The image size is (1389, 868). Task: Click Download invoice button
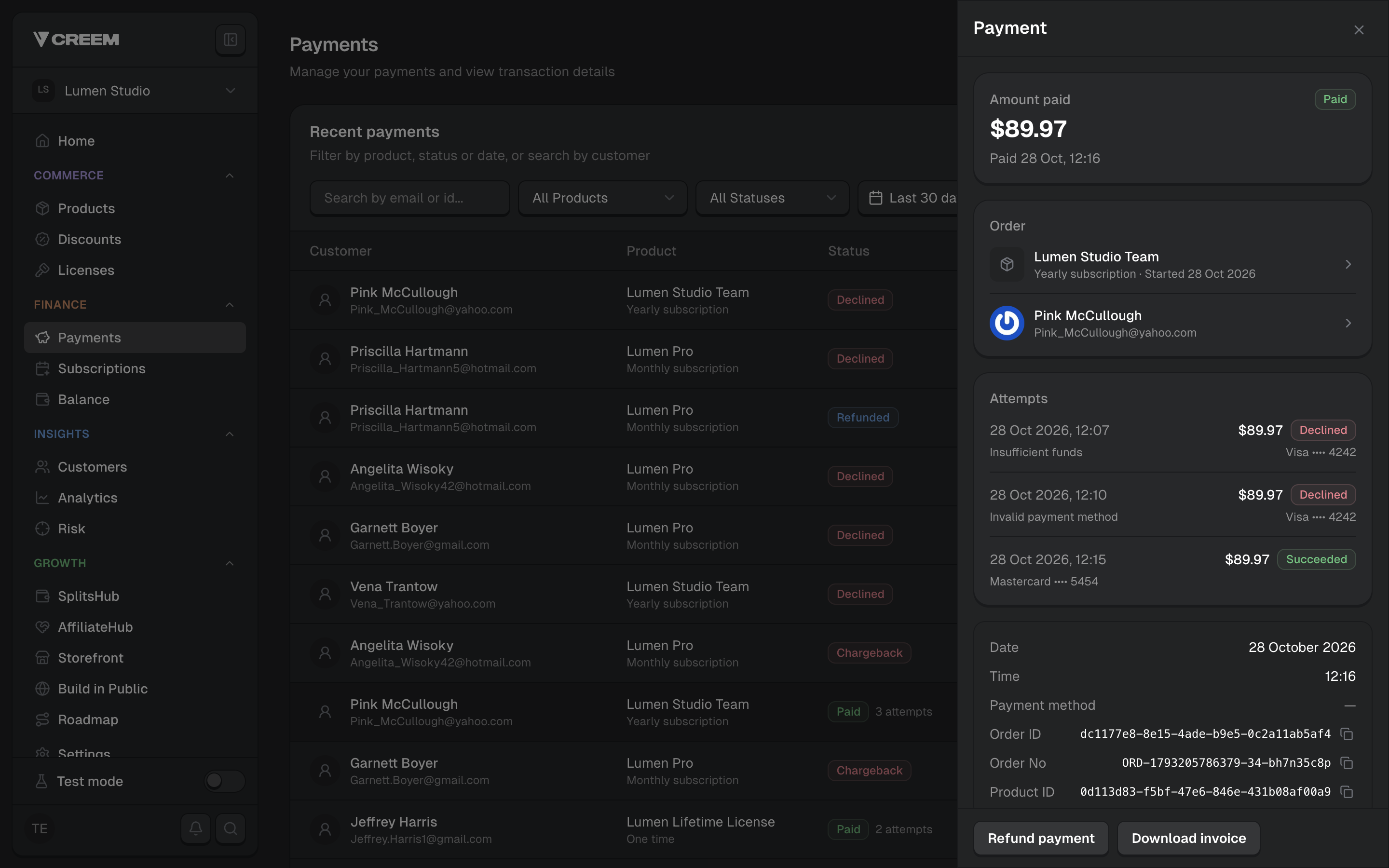tap(1188, 838)
